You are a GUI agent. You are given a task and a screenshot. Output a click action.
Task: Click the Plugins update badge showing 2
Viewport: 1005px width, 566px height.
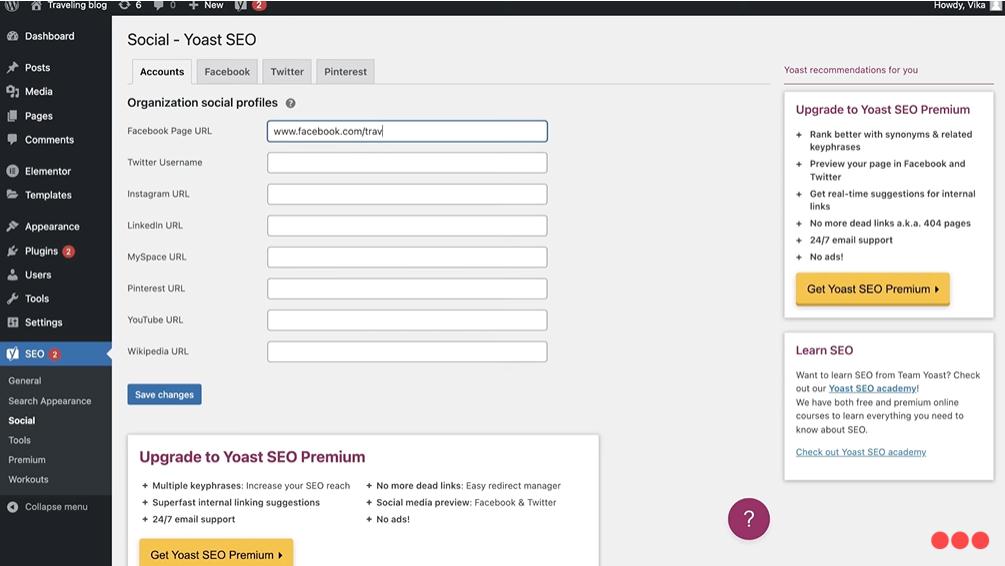pyautogui.click(x=69, y=251)
